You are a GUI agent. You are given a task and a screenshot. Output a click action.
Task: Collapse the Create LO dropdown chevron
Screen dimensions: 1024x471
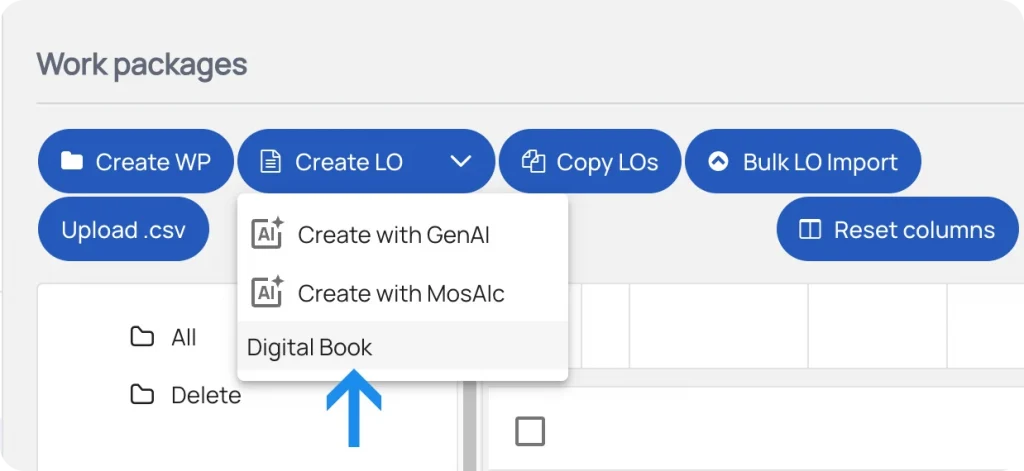click(460, 162)
